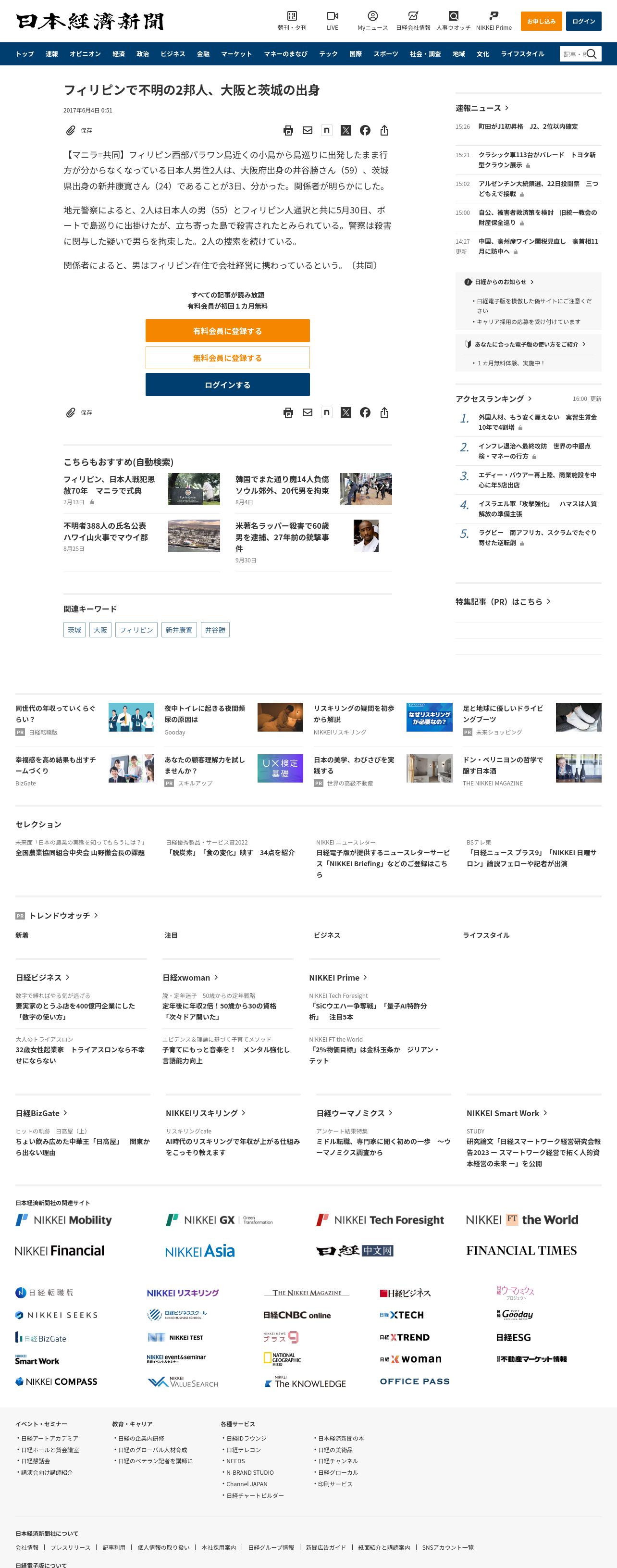Click the お申し込み button
617x1568 pixels.
[x=541, y=21]
